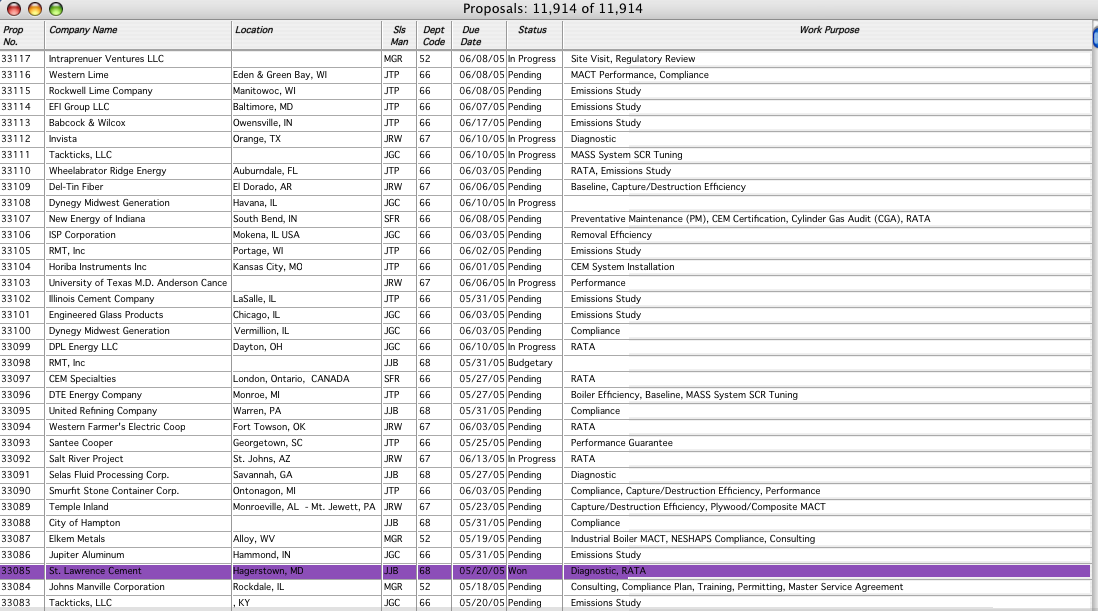The width and height of the screenshot is (1098, 611).
Task: Select location Baltimore, MD
Action: tap(263, 107)
